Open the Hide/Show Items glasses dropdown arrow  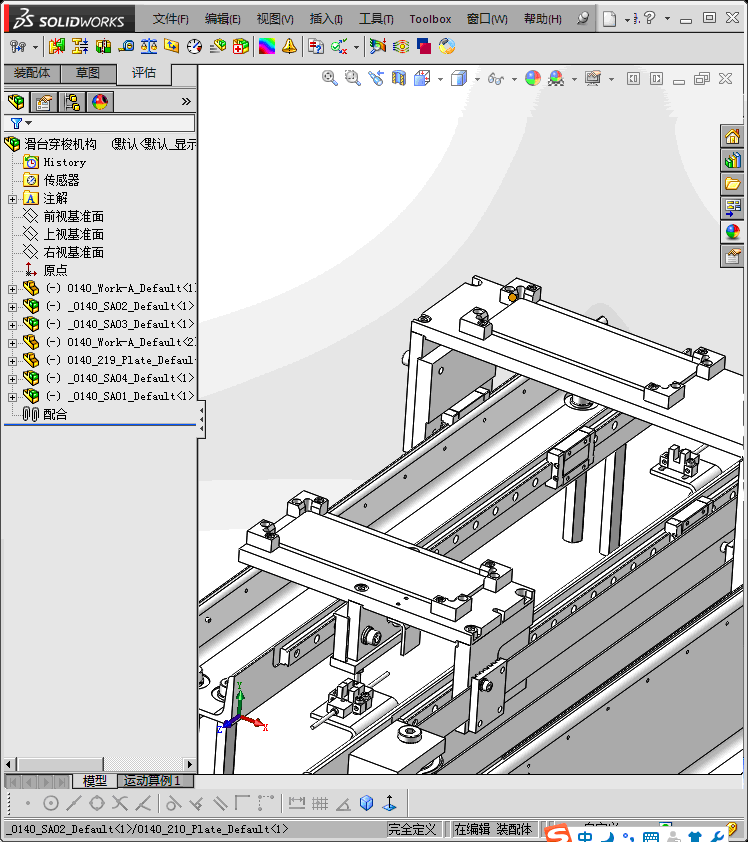click(x=514, y=79)
